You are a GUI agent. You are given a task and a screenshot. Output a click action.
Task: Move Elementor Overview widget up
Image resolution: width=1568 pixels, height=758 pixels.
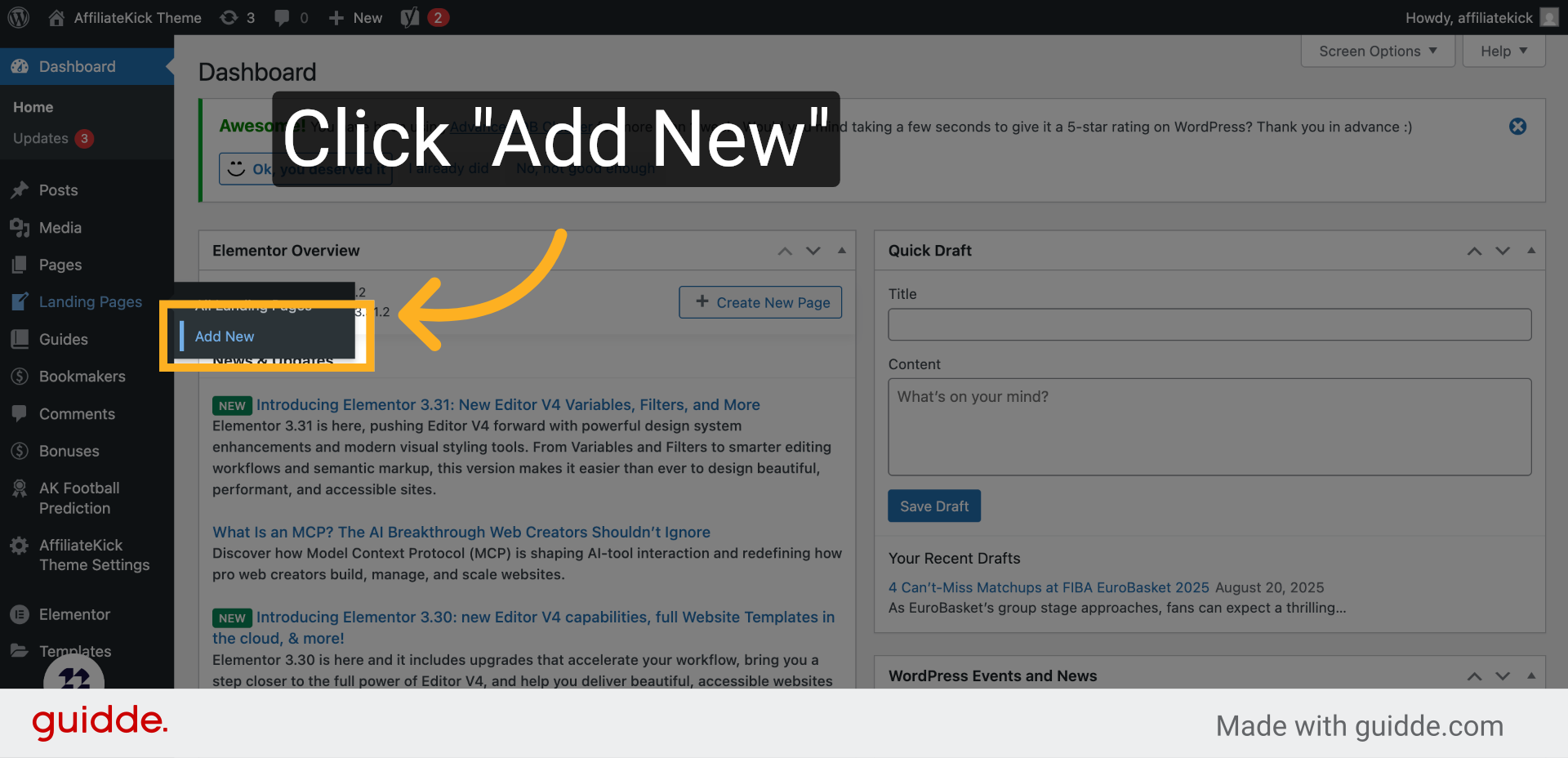(x=785, y=251)
